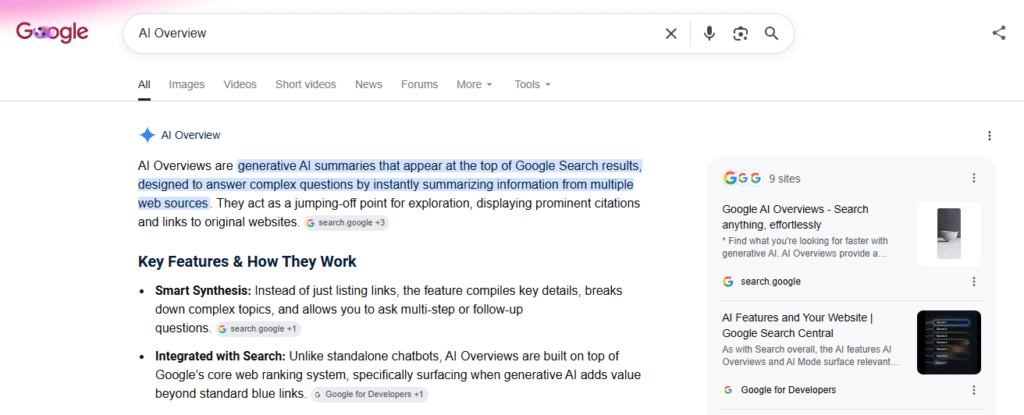
Task: Click the AI Overview label beside sparkle
Action: click(x=191, y=135)
